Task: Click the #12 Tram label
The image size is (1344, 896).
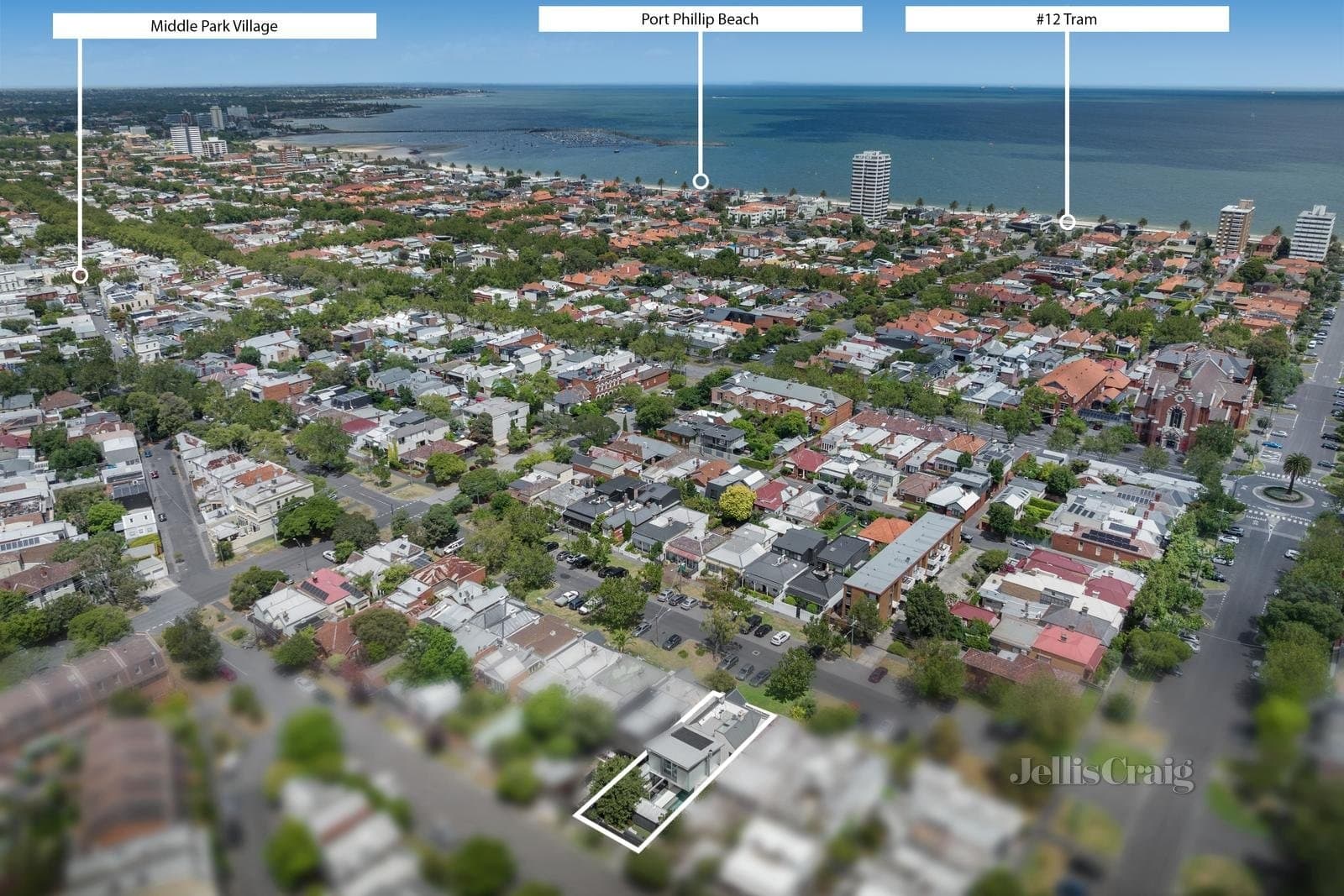Action: 1067,19
